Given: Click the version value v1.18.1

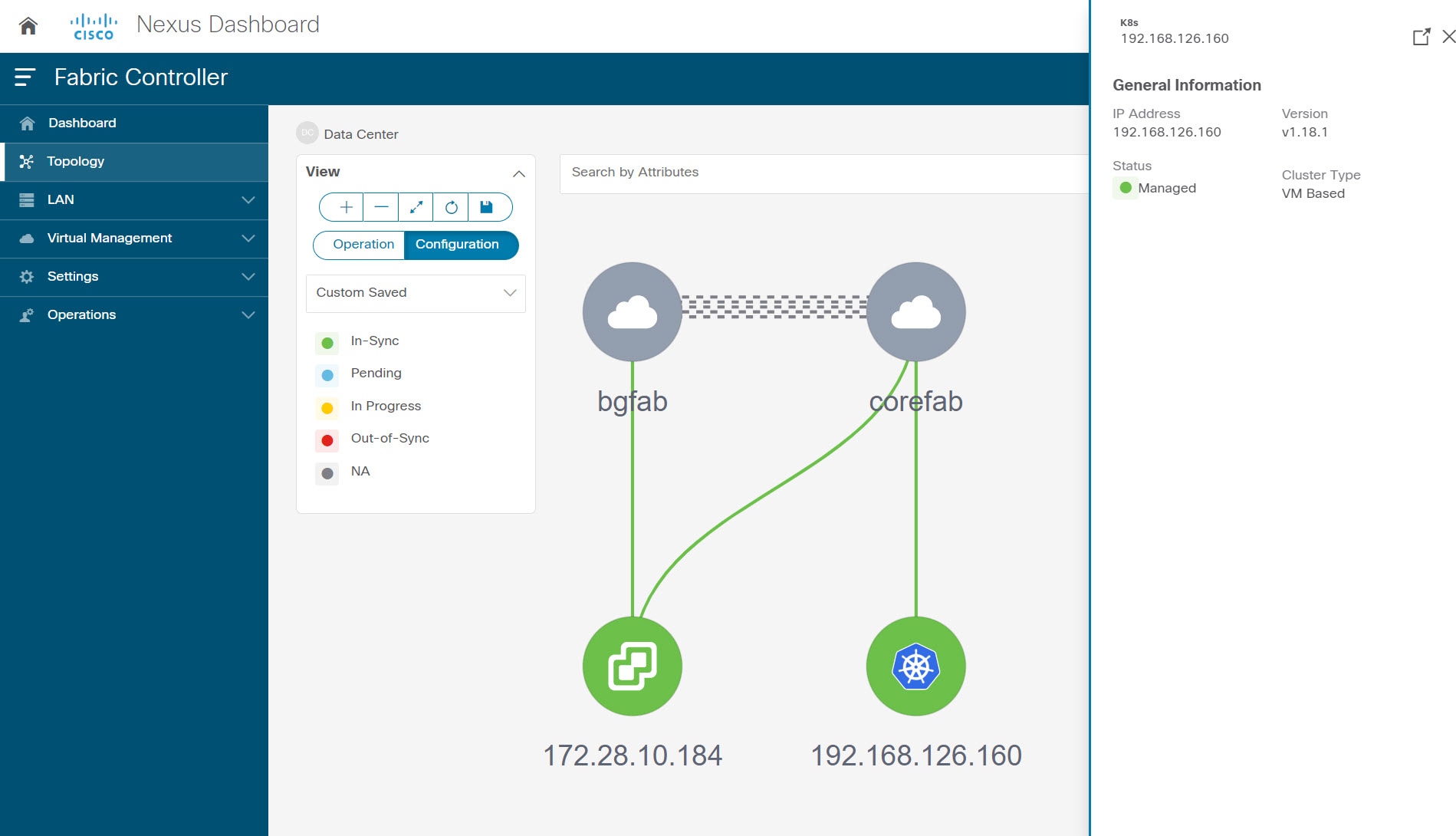Looking at the screenshot, I should [1305, 132].
